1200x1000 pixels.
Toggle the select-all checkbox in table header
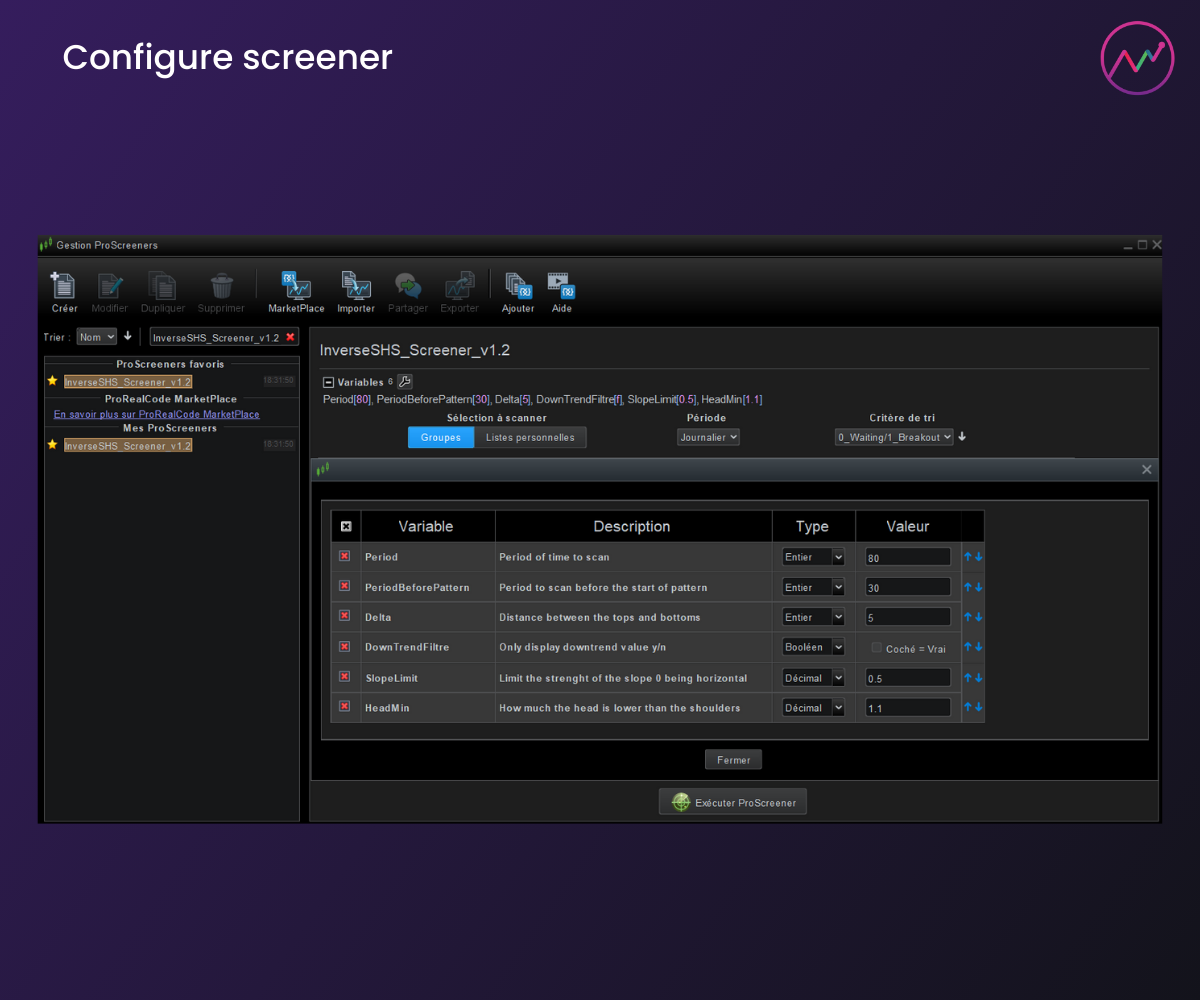pyautogui.click(x=346, y=526)
